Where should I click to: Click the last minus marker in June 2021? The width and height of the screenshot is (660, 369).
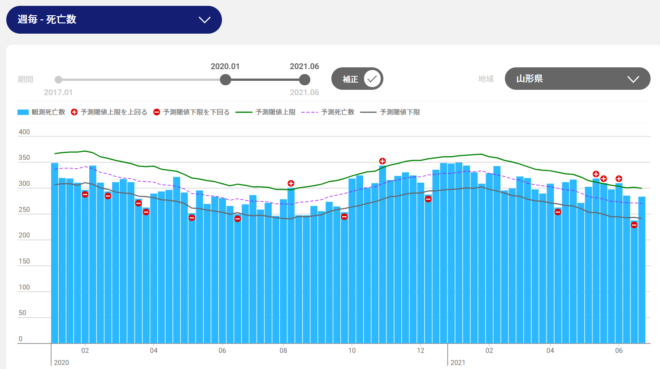tap(634, 225)
